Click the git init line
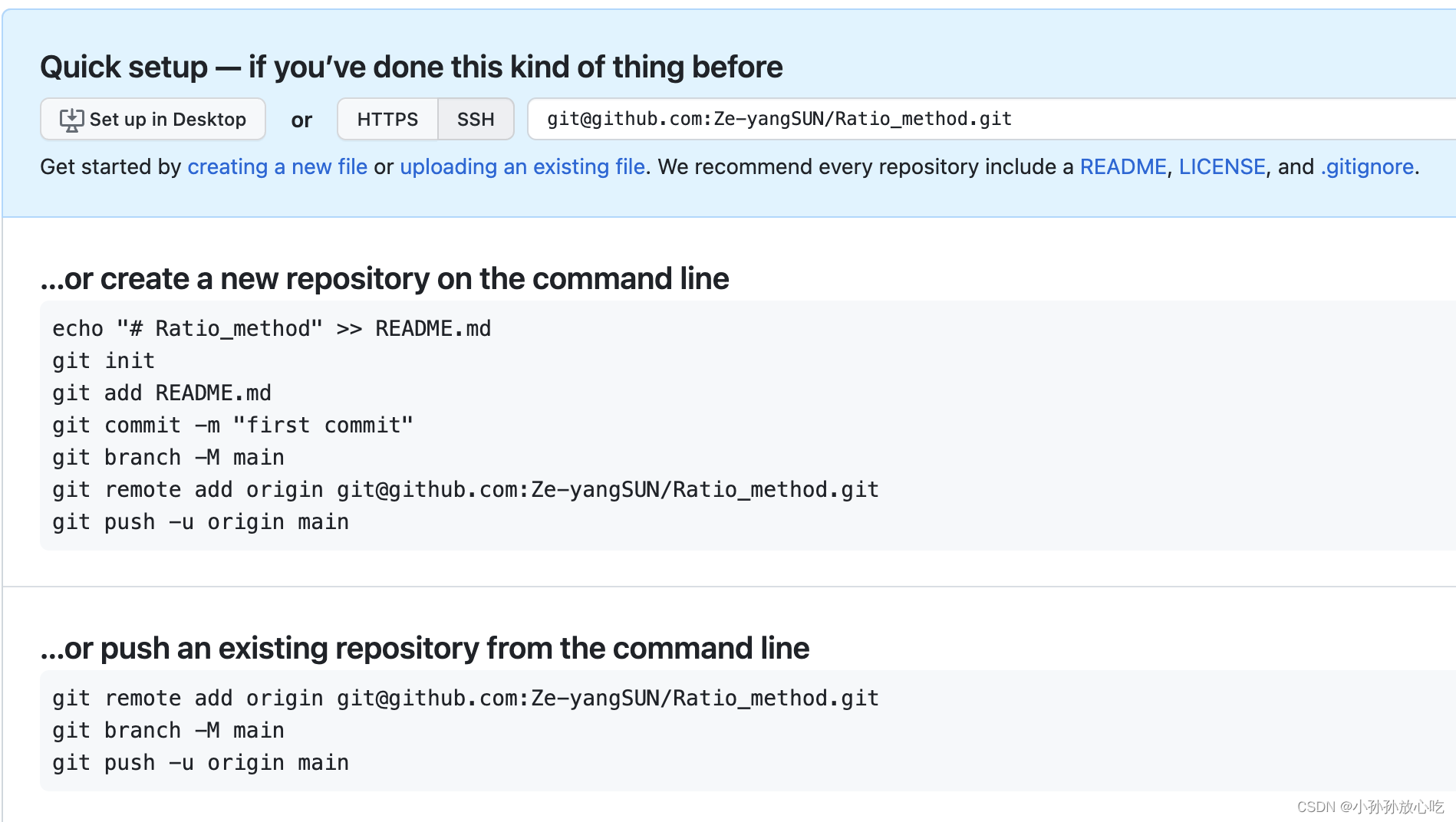The height and width of the screenshot is (822, 1456). click(x=104, y=360)
